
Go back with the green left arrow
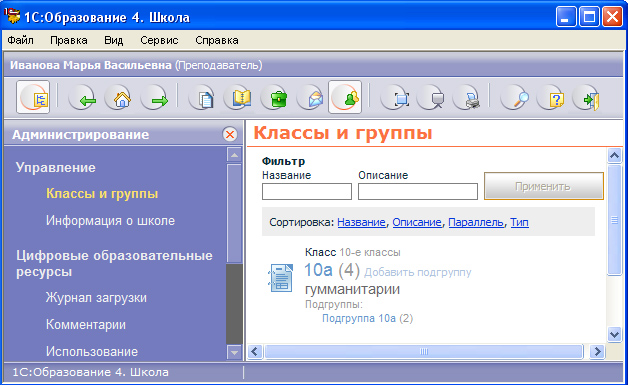coord(83,97)
